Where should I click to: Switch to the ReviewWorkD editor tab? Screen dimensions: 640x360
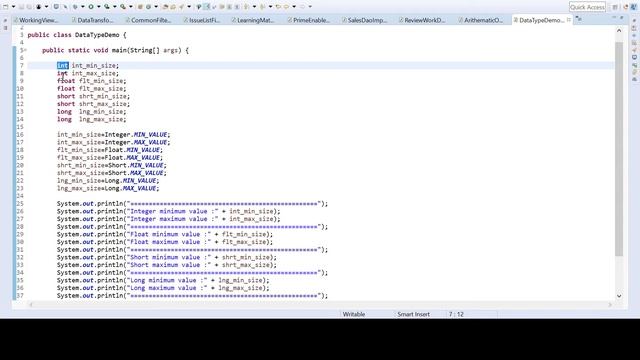422,20
